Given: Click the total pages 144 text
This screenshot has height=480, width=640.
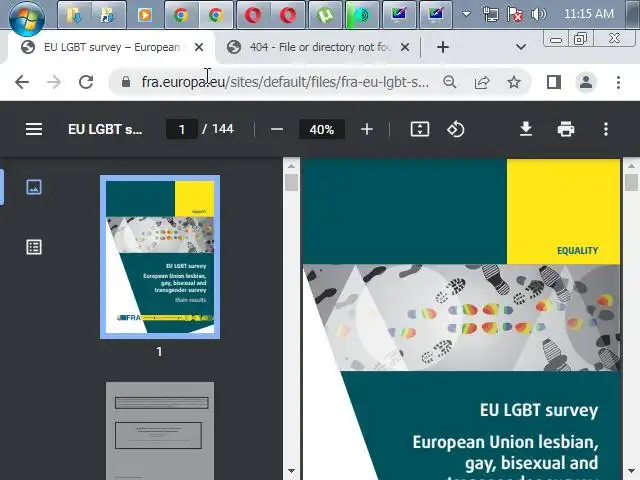Looking at the screenshot, I should 223,129.
